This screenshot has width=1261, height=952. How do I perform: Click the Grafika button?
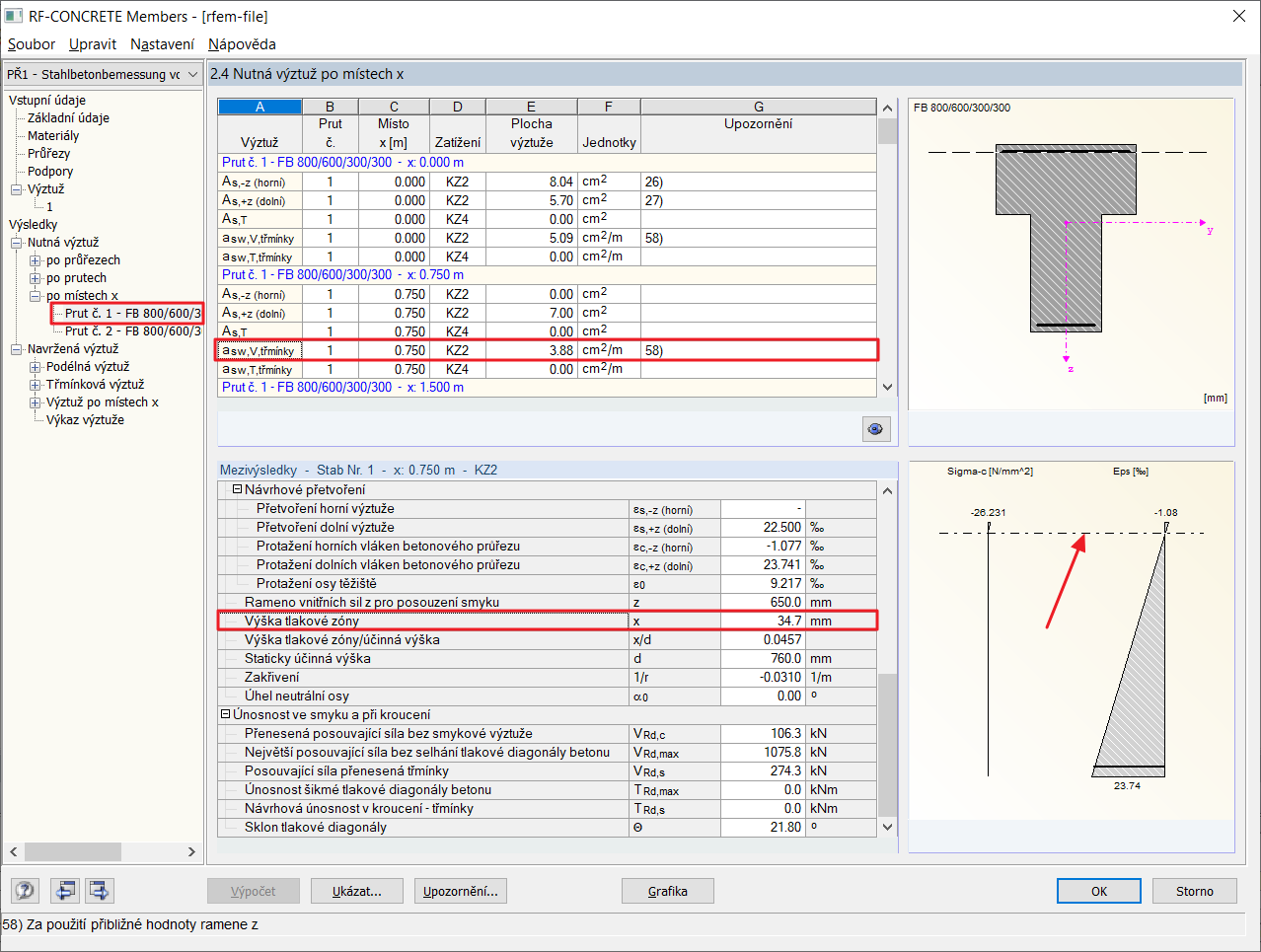[x=667, y=891]
